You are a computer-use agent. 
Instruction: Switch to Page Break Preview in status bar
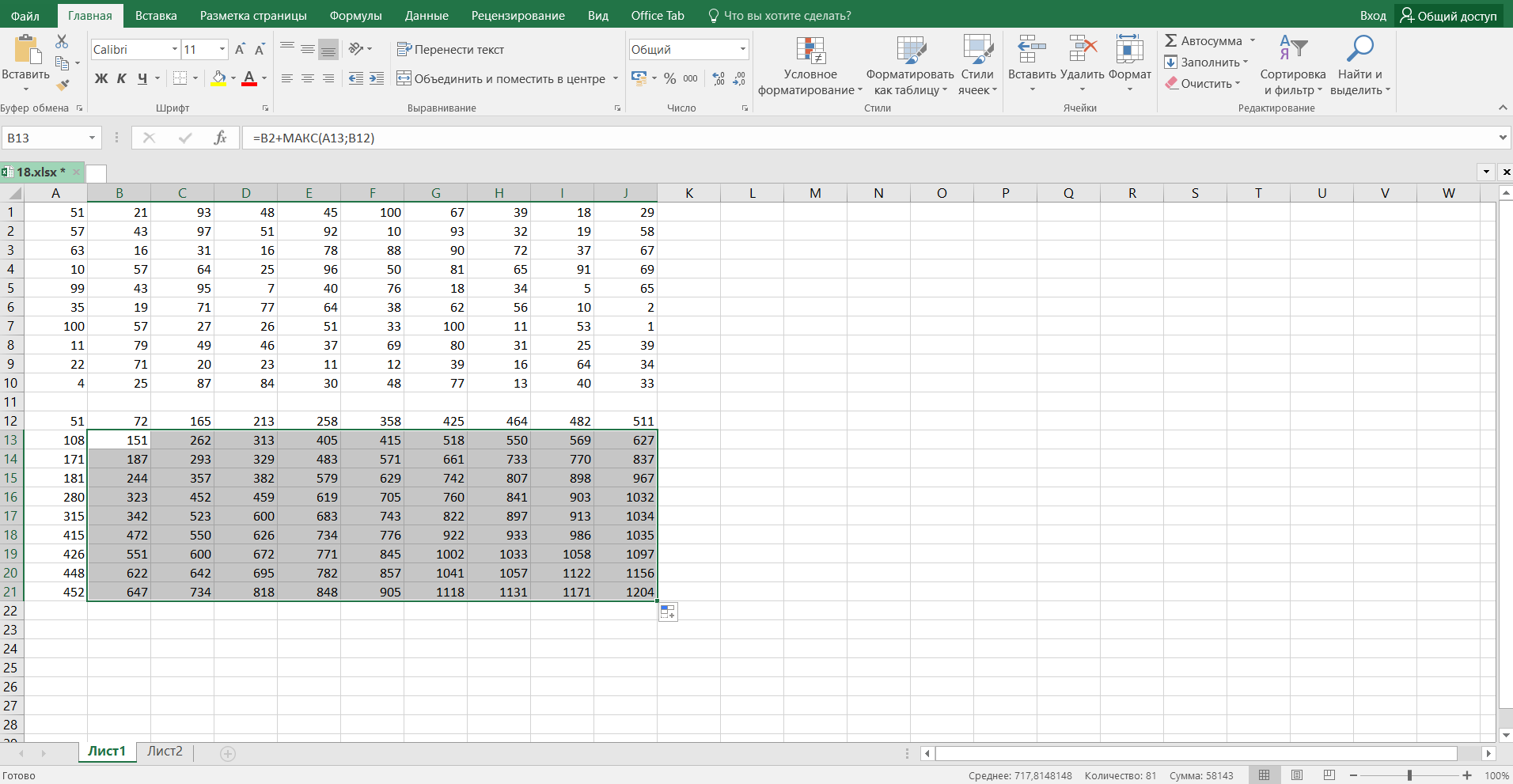[x=1329, y=775]
